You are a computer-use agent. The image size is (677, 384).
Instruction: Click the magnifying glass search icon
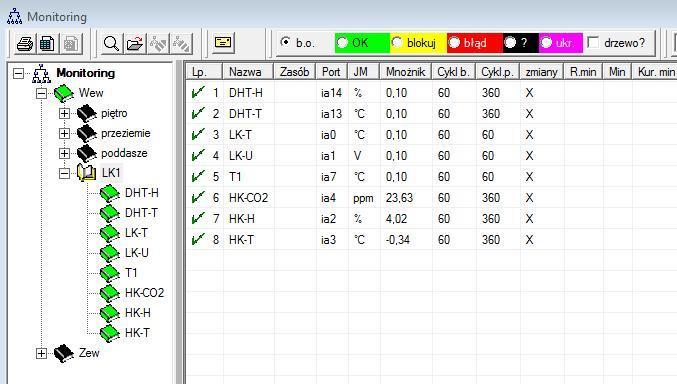pyautogui.click(x=111, y=44)
